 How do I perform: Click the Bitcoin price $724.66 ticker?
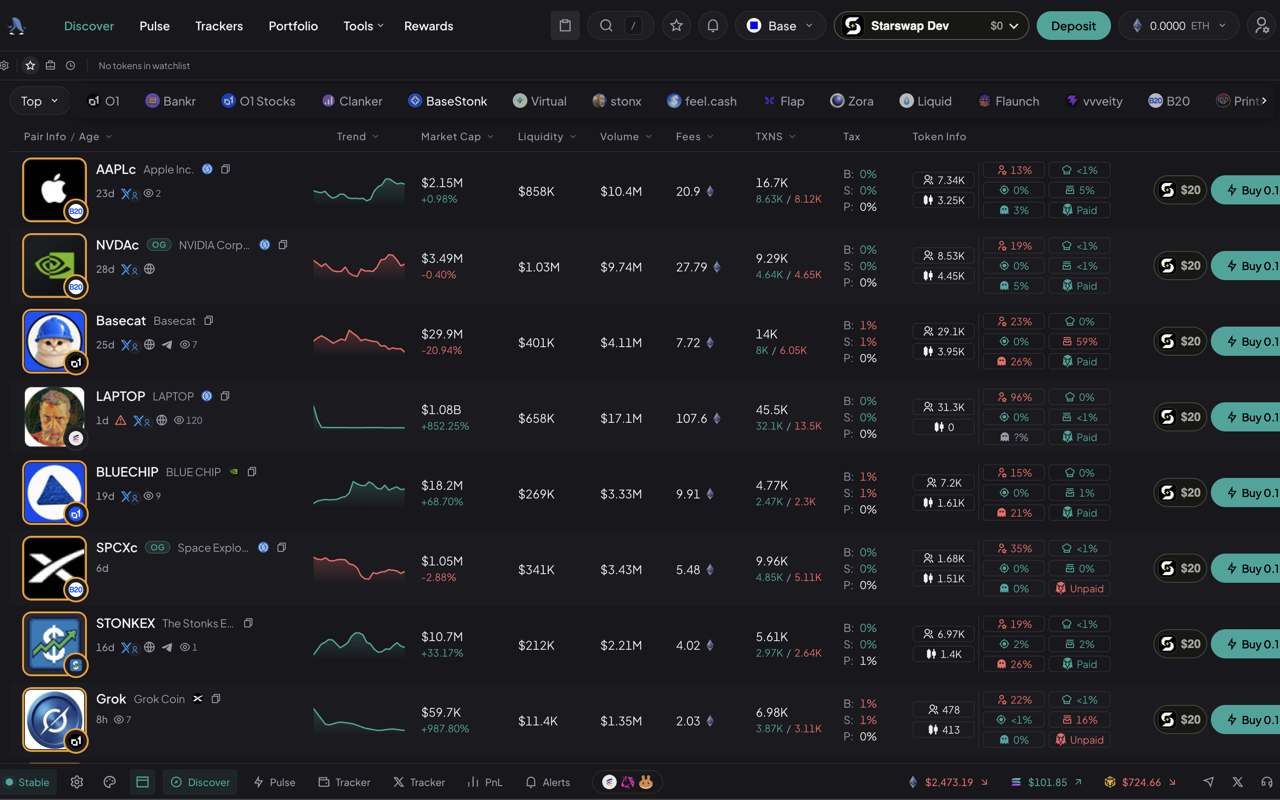[x=1140, y=782]
